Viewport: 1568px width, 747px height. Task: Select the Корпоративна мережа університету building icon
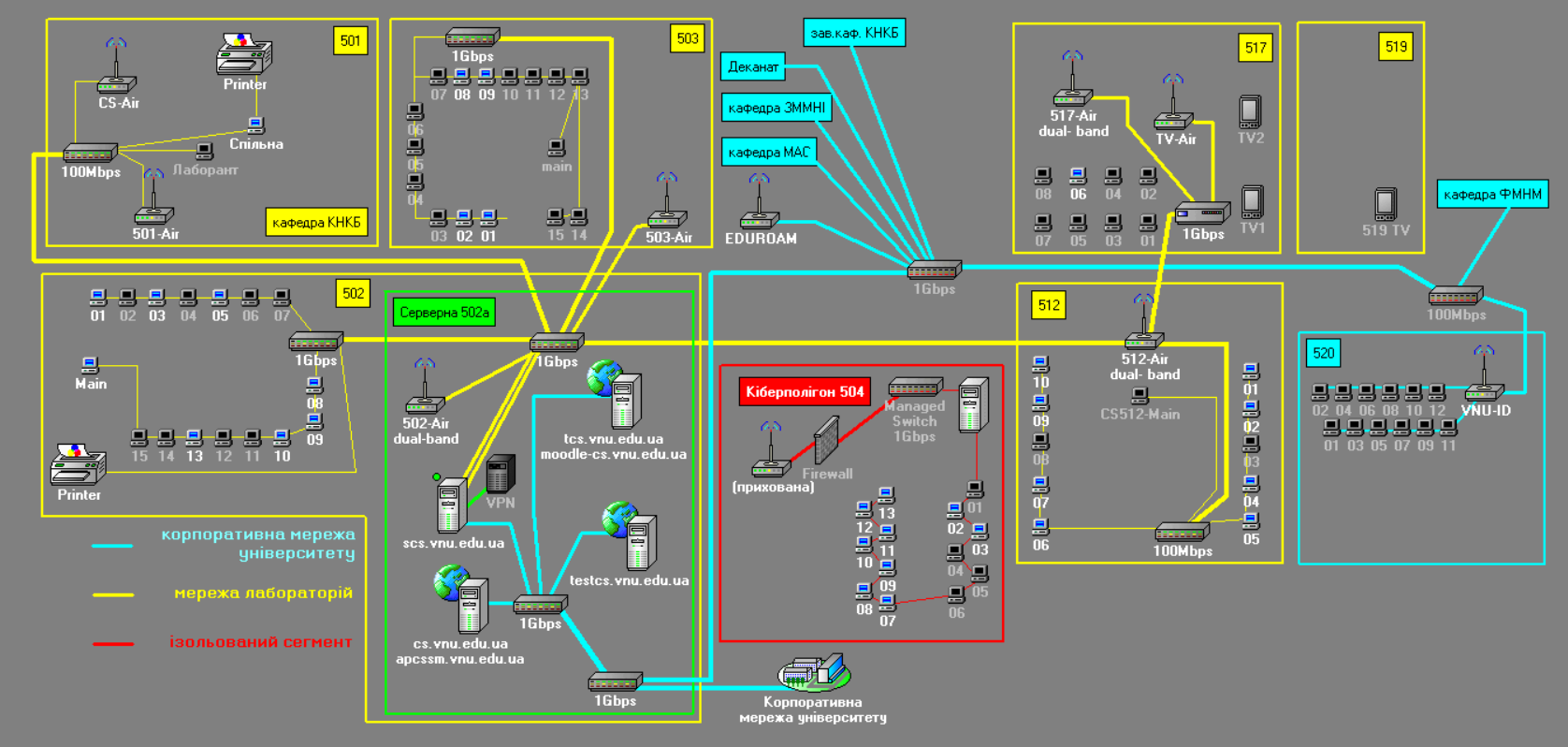813,671
